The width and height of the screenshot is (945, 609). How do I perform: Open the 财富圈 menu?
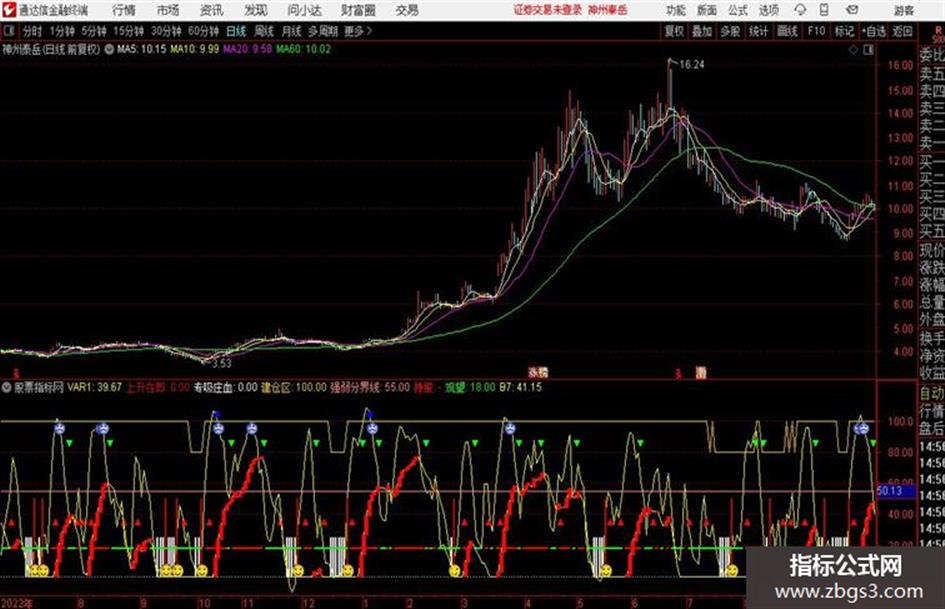(358, 10)
